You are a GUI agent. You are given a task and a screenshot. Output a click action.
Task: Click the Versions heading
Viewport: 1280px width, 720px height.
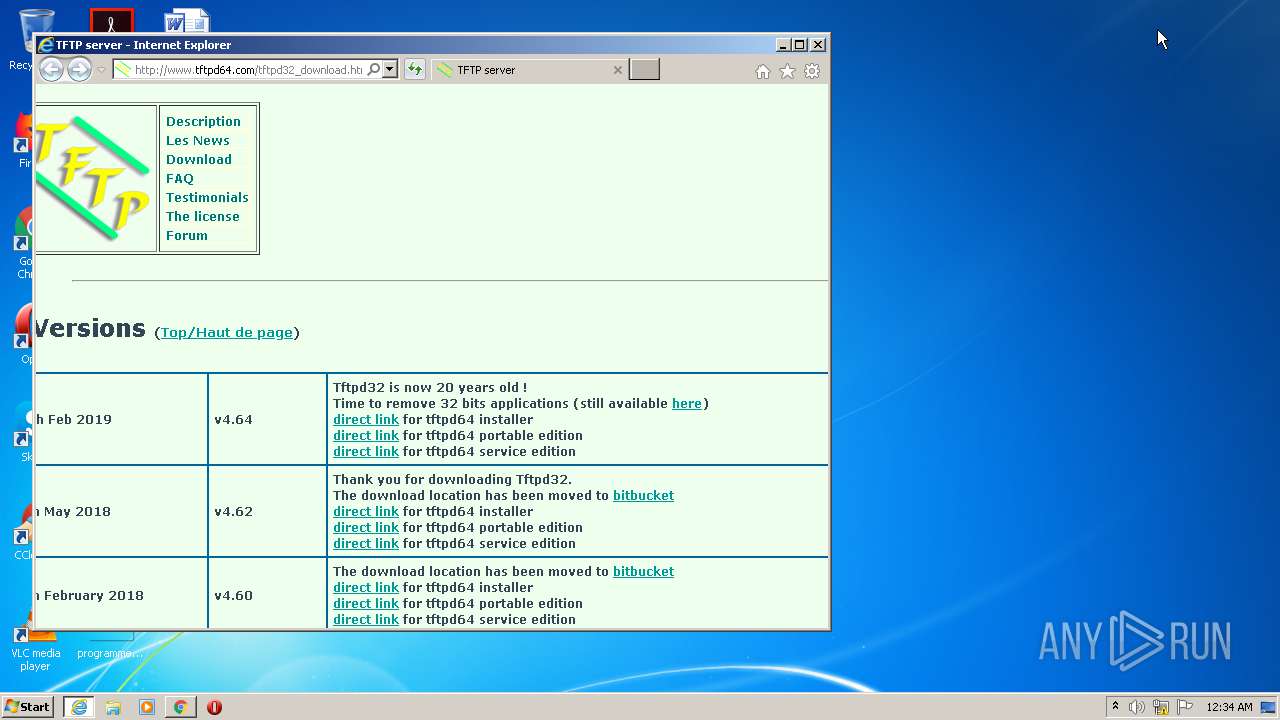pyautogui.click(x=91, y=328)
